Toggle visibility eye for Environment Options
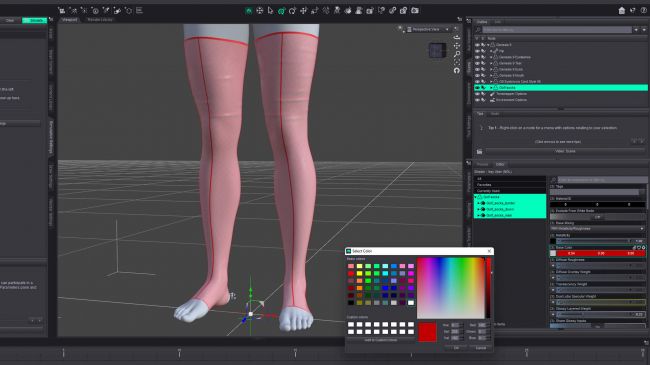The width and height of the screenshot is (650, 365). pyautogui.click(x=477, y=100)
